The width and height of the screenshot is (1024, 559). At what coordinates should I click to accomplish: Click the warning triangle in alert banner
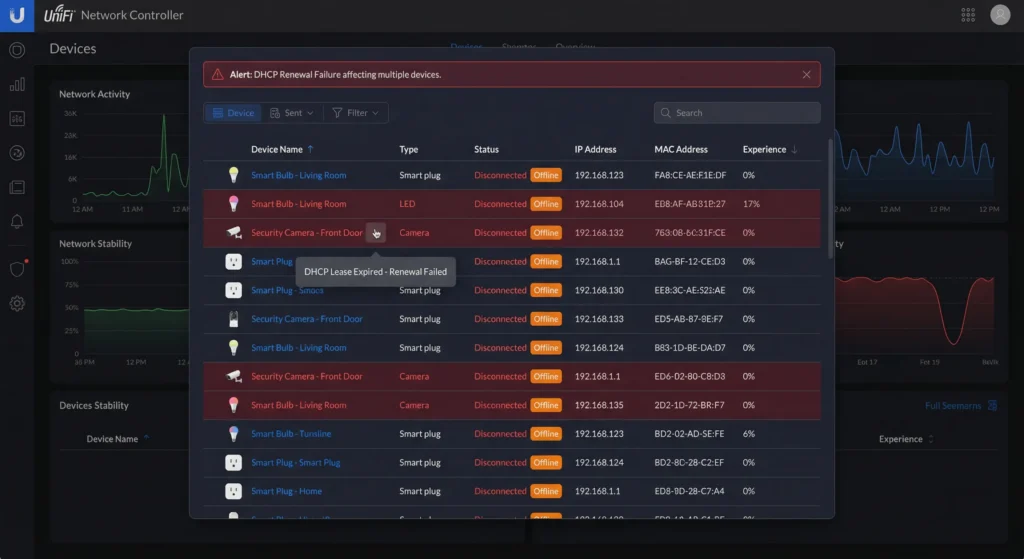coord(217,74)
